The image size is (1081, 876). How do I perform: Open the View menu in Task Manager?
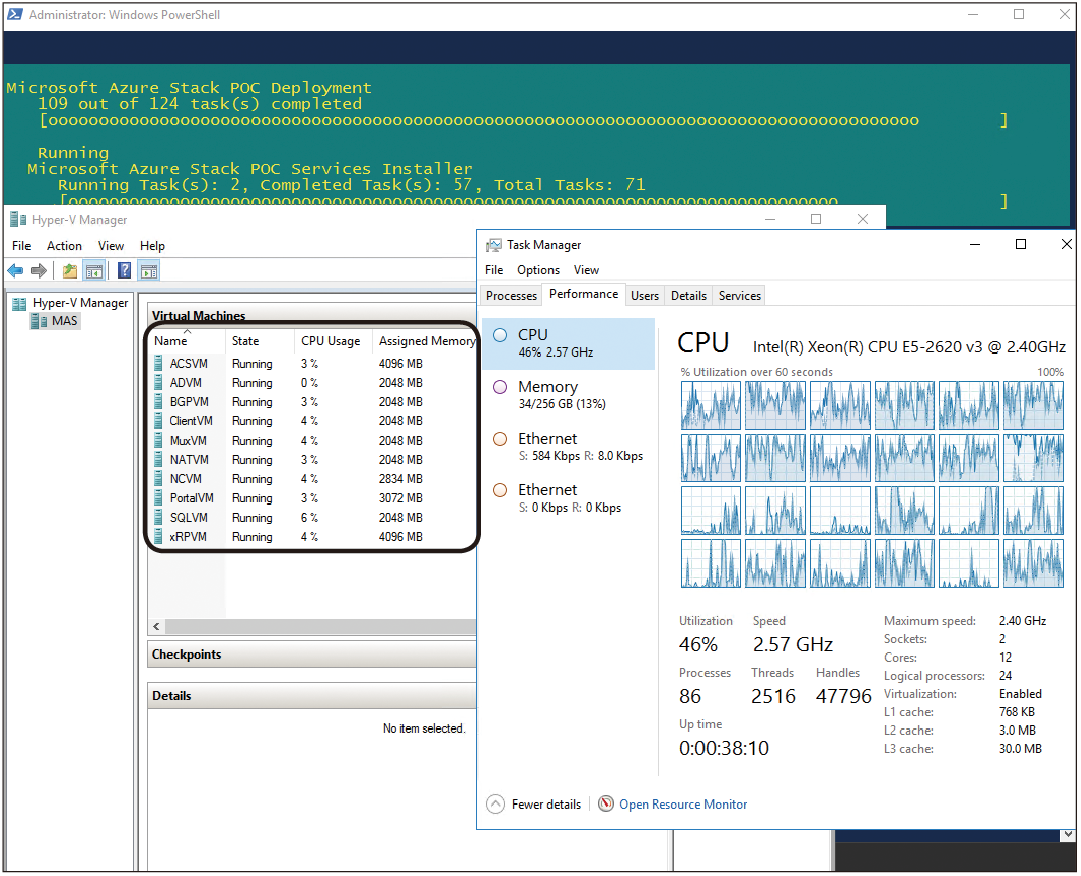coord(586,271)
